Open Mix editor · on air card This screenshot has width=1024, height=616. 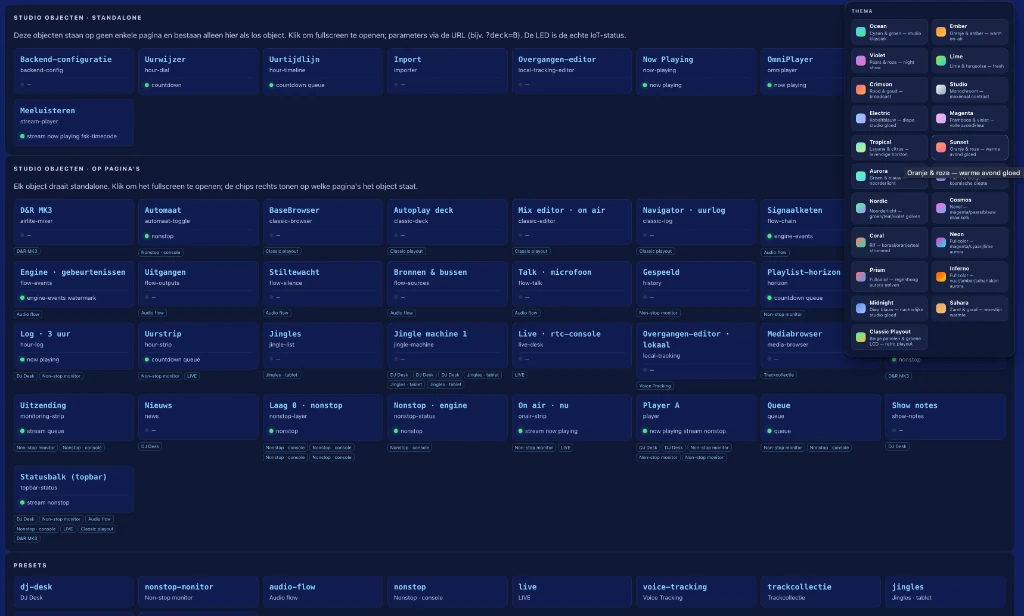[x=572, y=222]
